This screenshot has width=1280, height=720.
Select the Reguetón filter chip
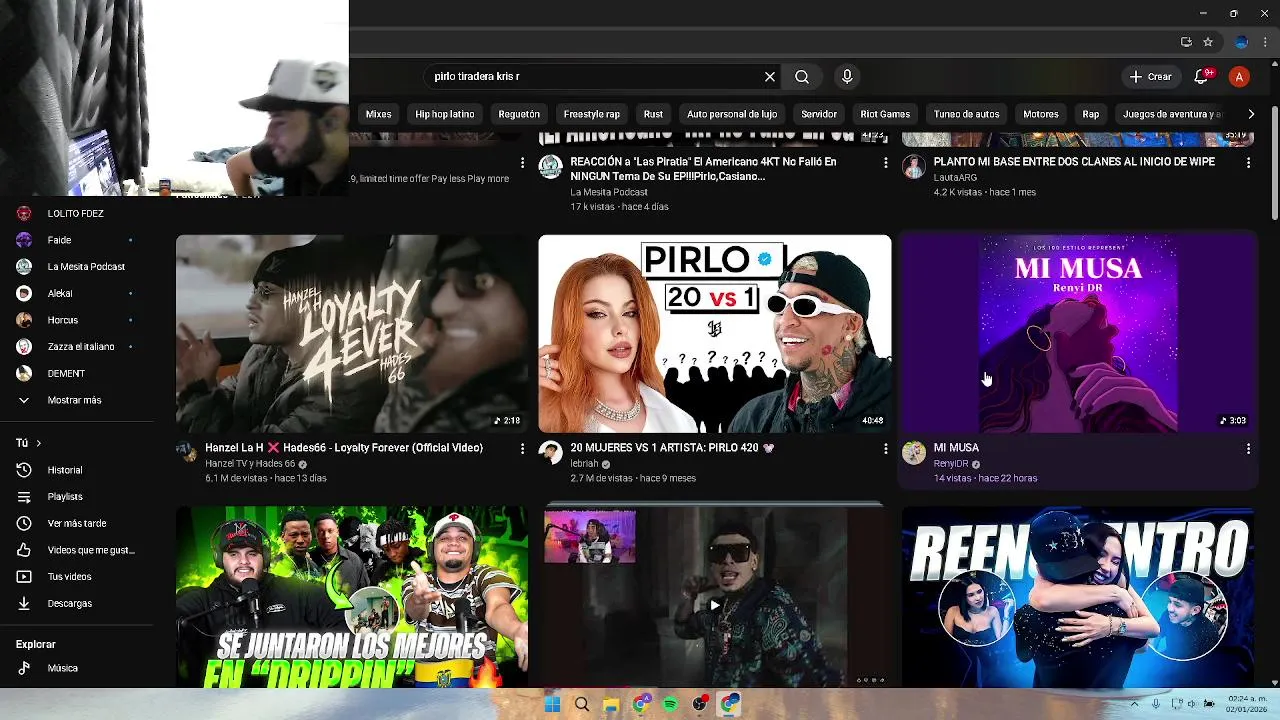click(519, 114)
